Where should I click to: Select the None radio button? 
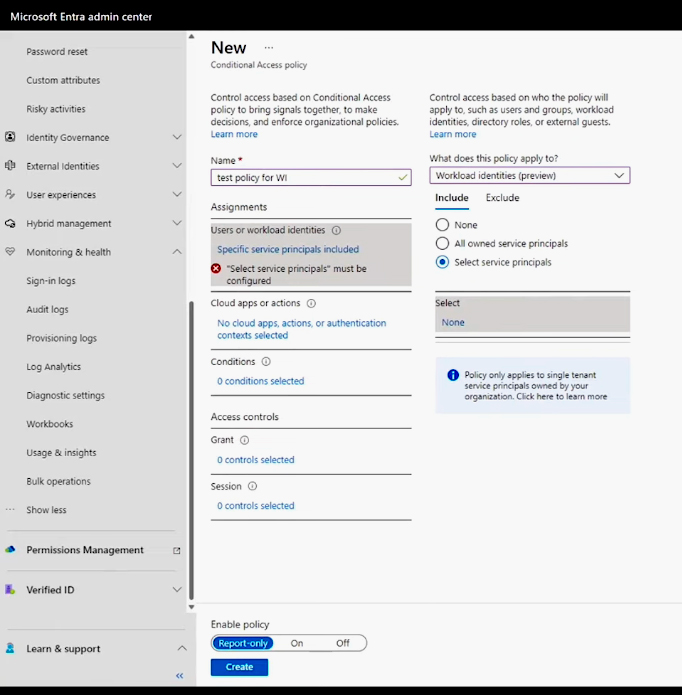442,225
